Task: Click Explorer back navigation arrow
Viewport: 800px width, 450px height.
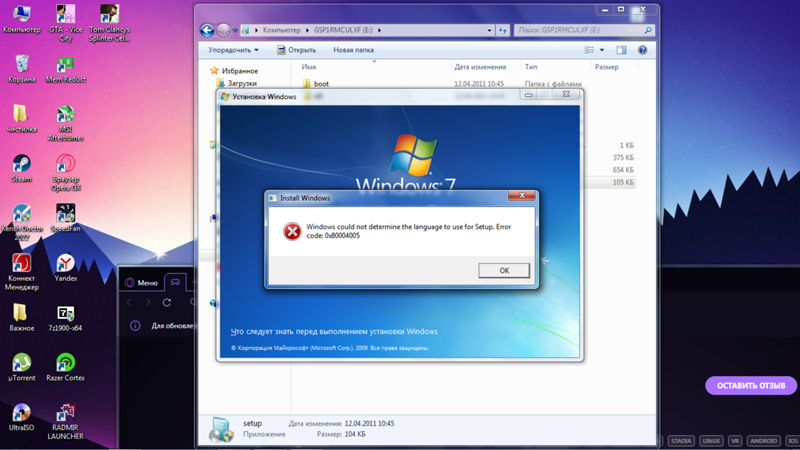Action: pyautogui.click(x=207, y=30)
